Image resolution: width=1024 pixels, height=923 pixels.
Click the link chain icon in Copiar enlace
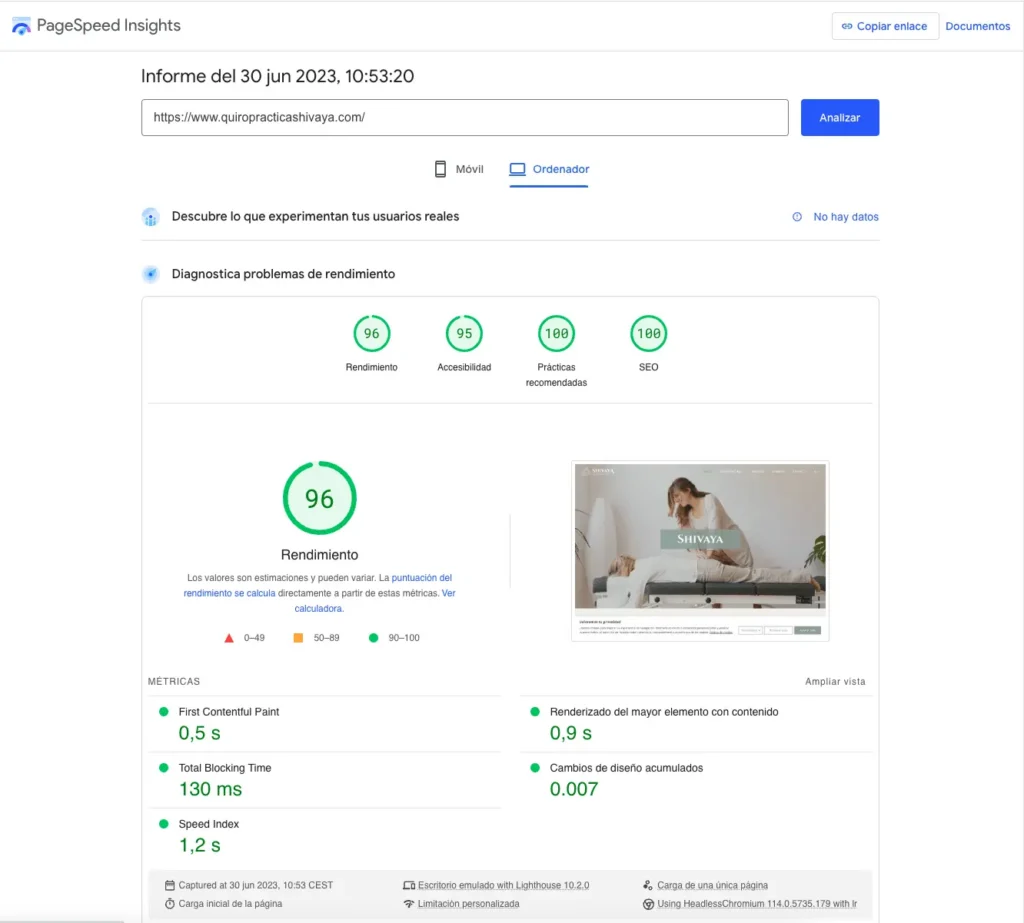click(847, 26)
